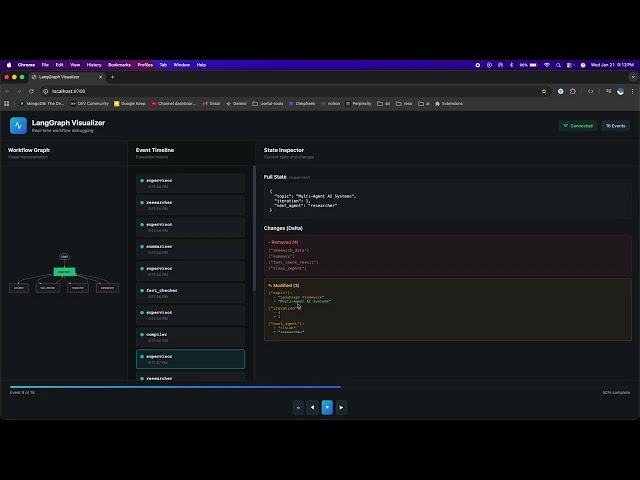Viewport: 640px width, 480px height.
Task: Click the battery status icon
Action: point(533,65)
